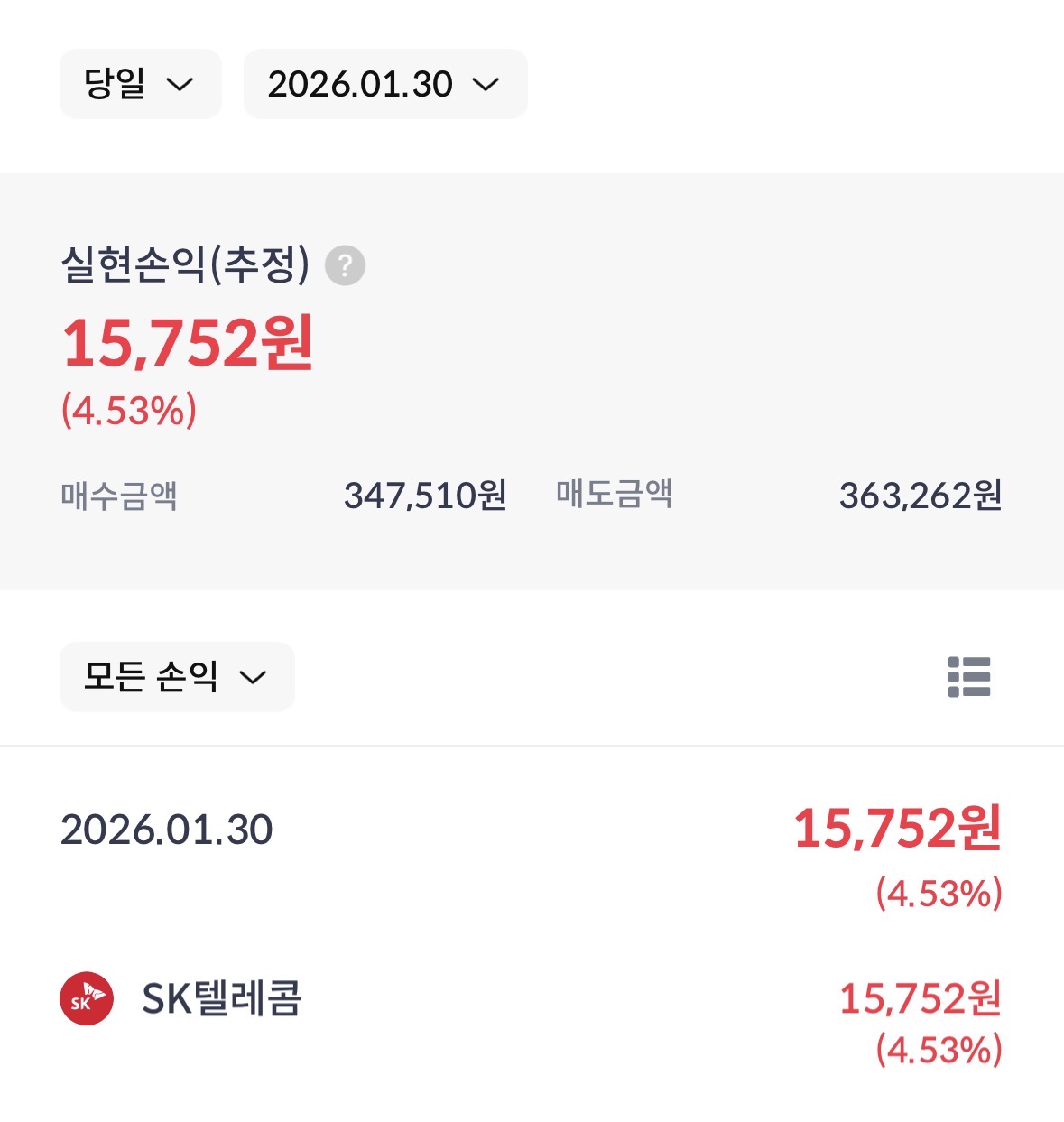
Task: Click the list view icon
Action: pos(969,677)
